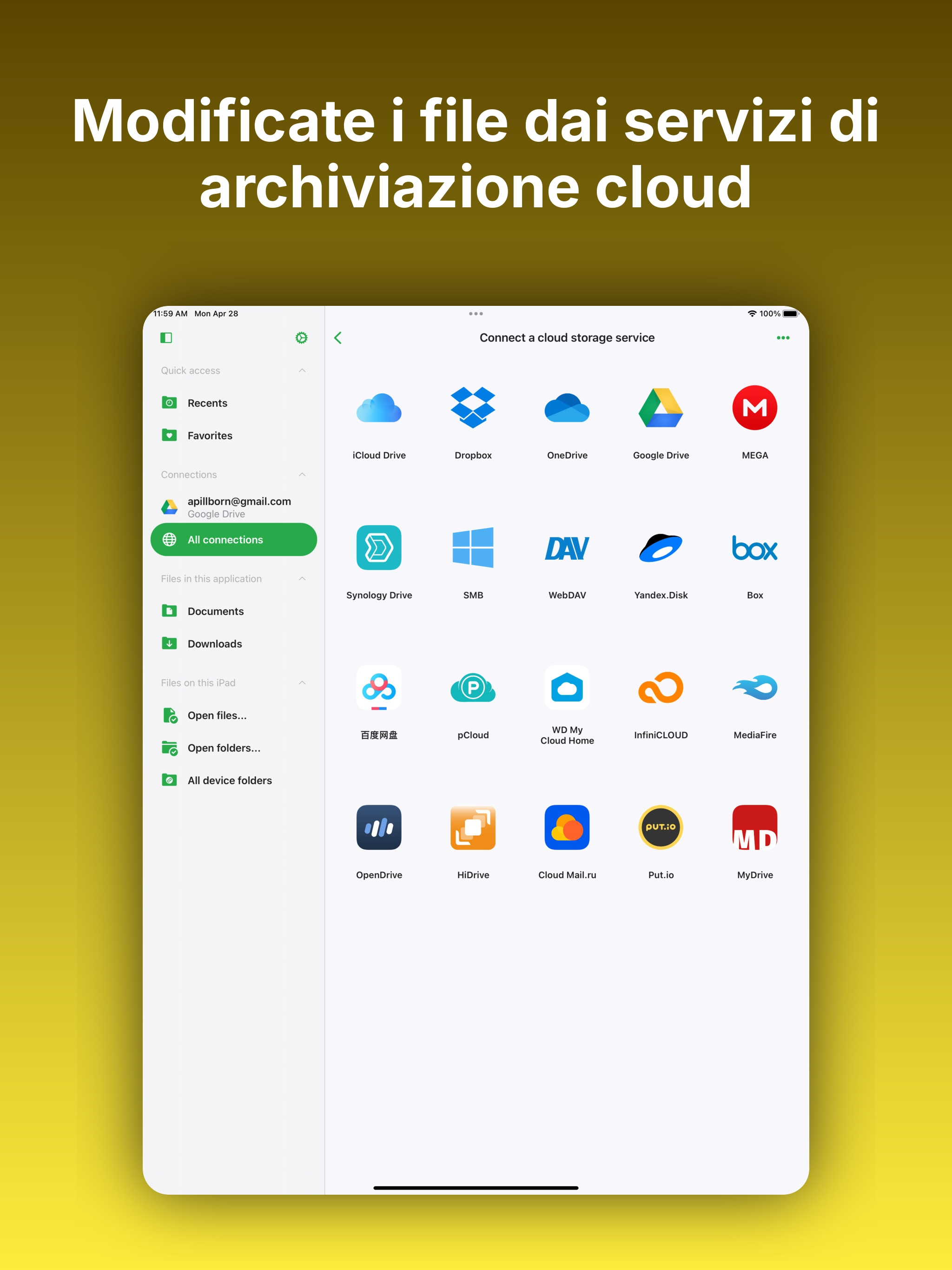This screenshot has height=1270, width=952.
Task: Open the InfiniCLOUD service icon
Action: [661, 688]
